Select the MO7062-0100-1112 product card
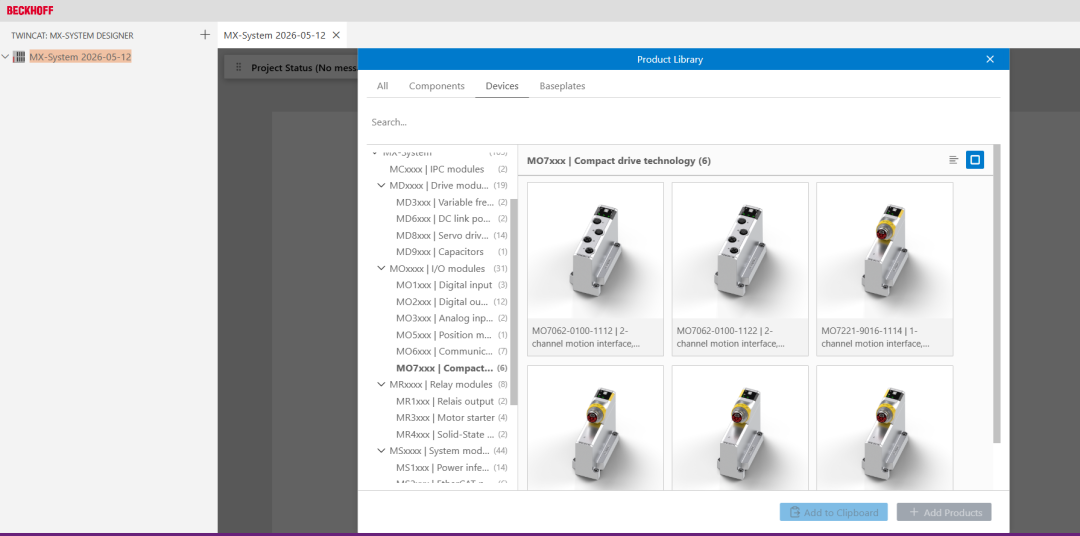The image size is (1080, 536). (x=595, y=269)
